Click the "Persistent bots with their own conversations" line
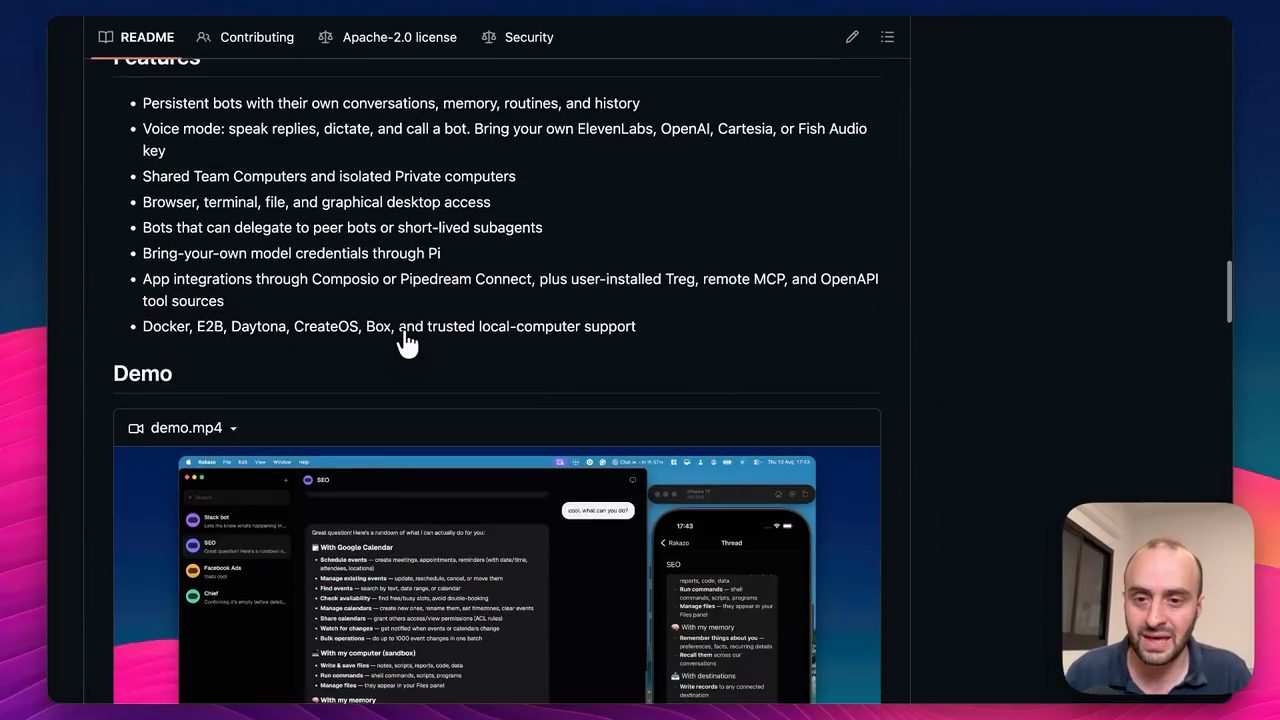This screenshot has width=1280, height=720. (x=391, y=103)
